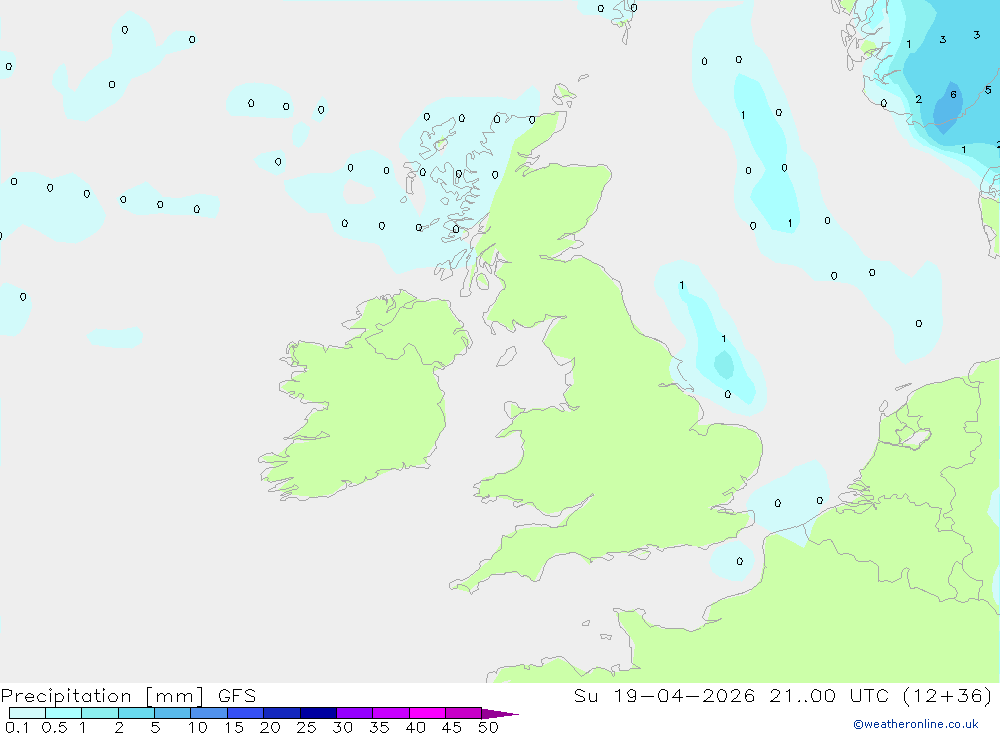Select the 30–35 mm purple legend segment

tap(355, 713)
